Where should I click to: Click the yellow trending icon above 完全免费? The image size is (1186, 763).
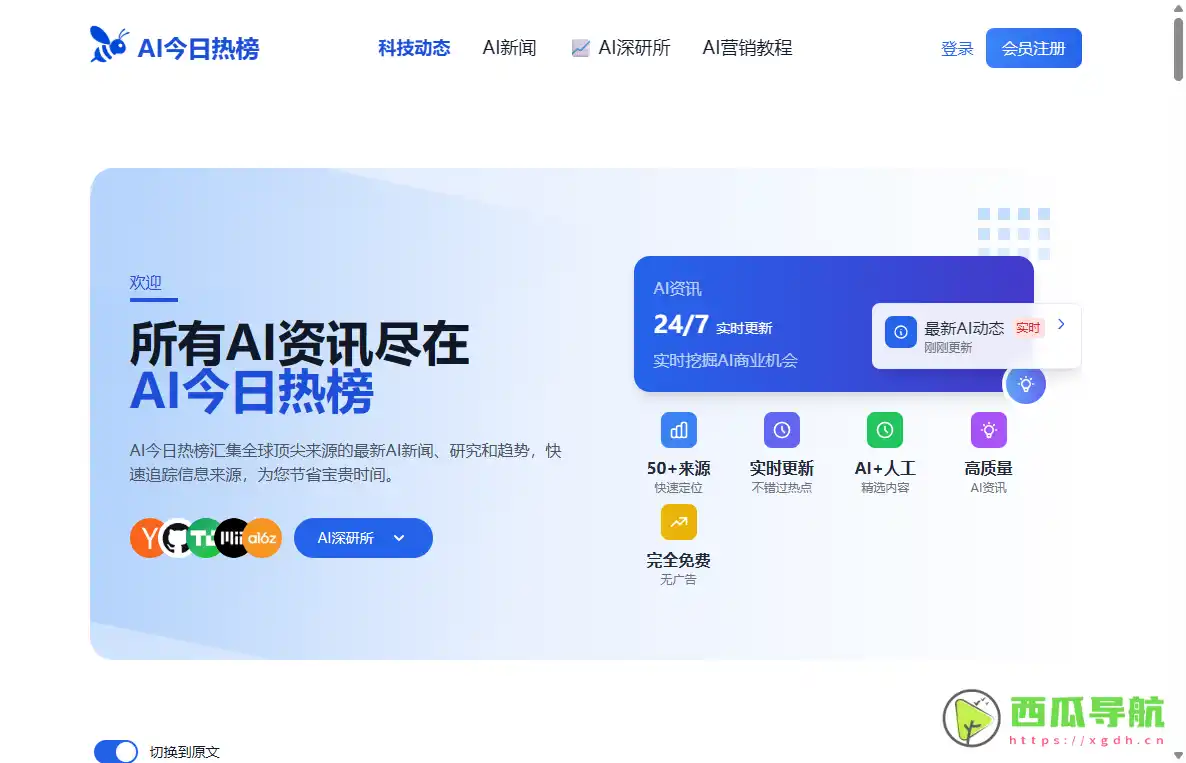pyautogui.click(x=678, y=522)
